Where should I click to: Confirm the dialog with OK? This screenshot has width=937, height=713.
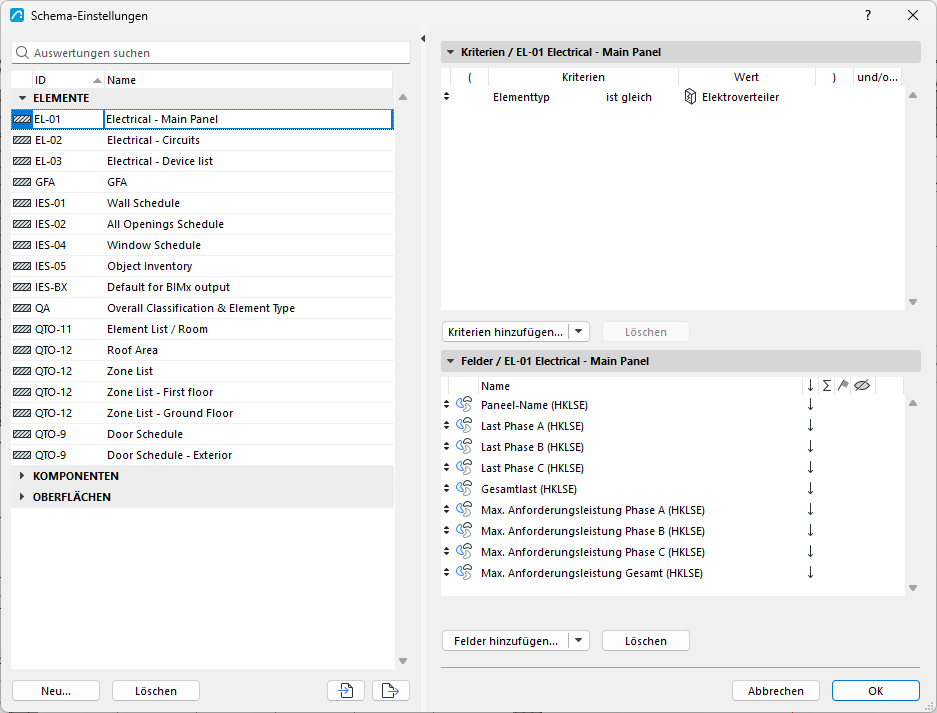pyautogui.click(x=875, y=690)
